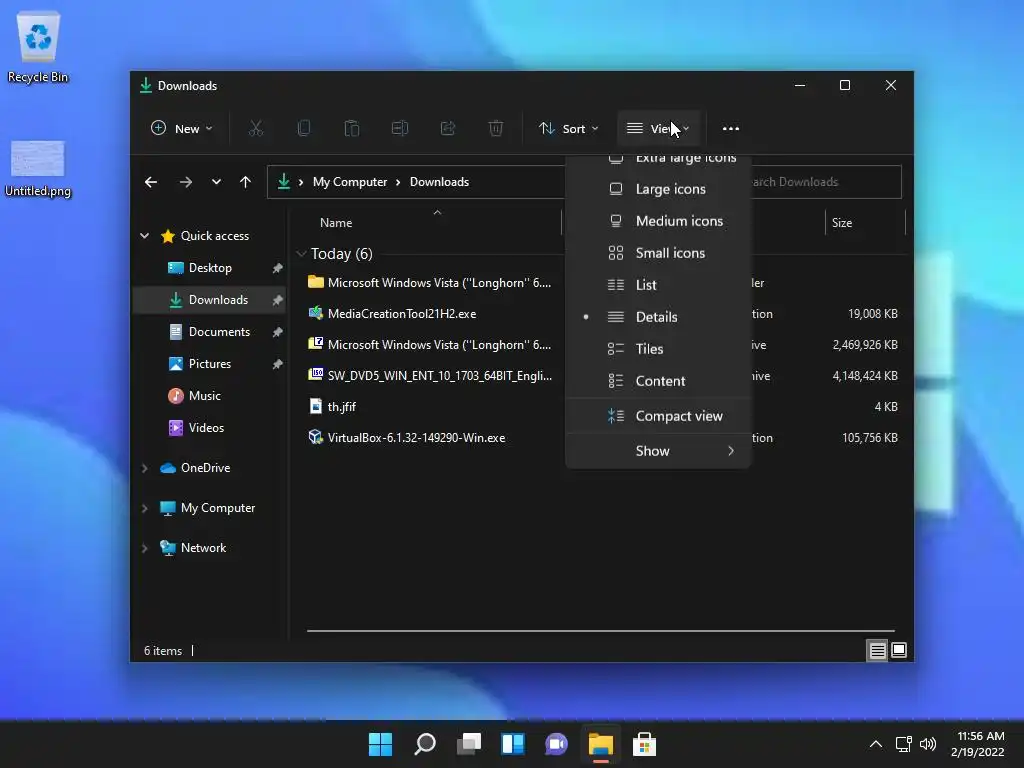Expand the My Computer tree node
This screenshot has width=1024, height=768.
click(x=144, y=508)
